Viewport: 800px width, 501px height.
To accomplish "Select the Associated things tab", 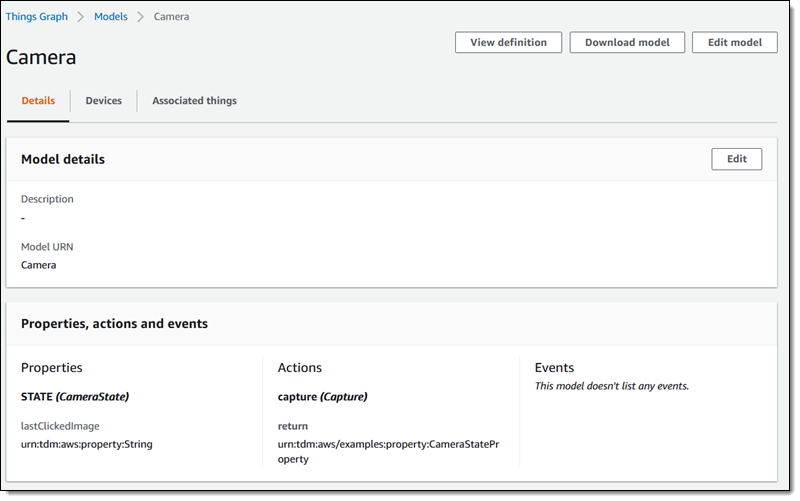I will pyautogui.click(x=194, y=101).
